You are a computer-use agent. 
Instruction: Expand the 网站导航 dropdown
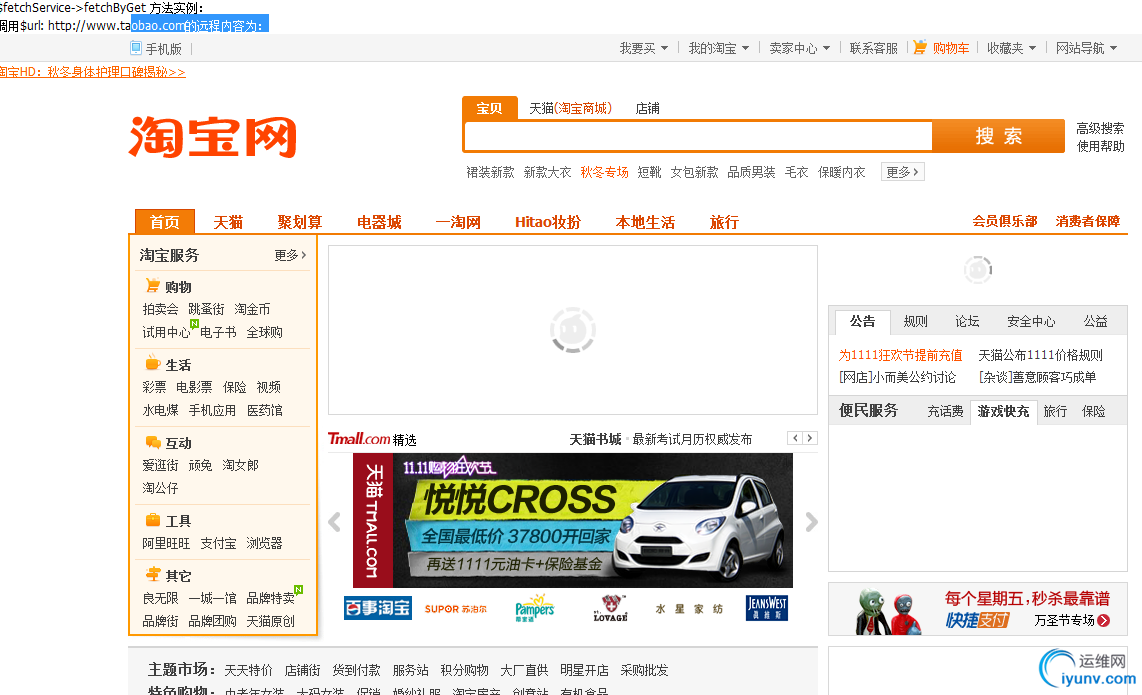click(x=1087, y=48)
